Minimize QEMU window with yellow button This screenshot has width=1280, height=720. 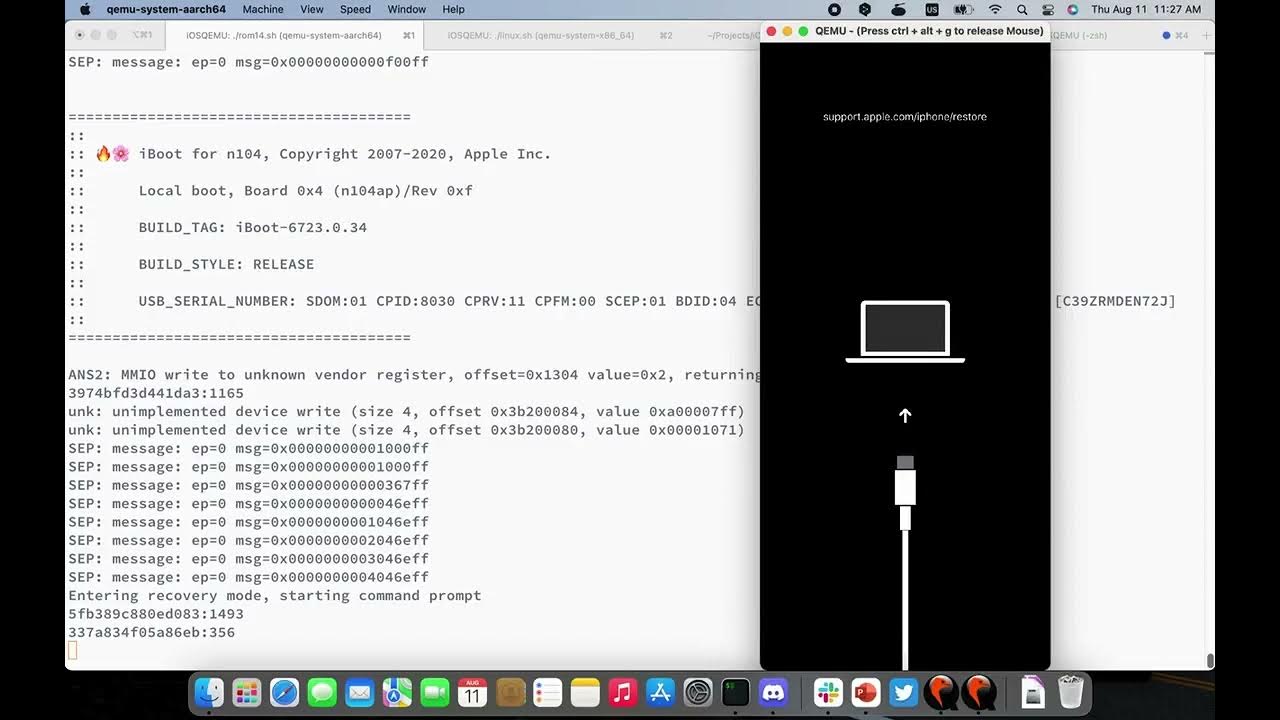tap(787, 31)
